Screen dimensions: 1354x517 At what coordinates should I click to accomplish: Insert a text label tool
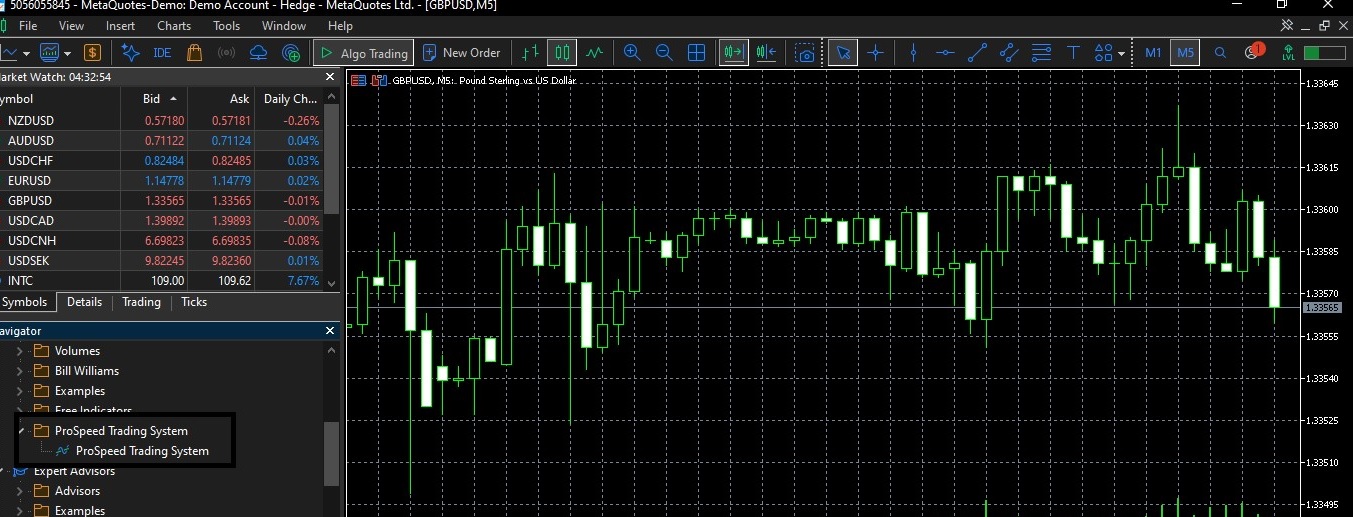coord(1073,53)
